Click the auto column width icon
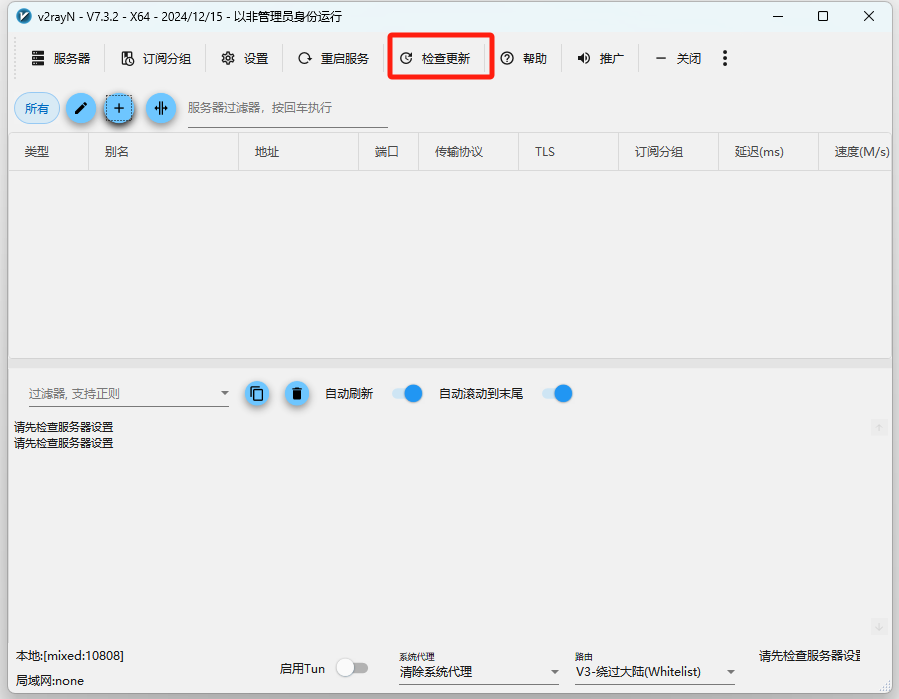This screenshot has height=699, width=899. (160, 108)
